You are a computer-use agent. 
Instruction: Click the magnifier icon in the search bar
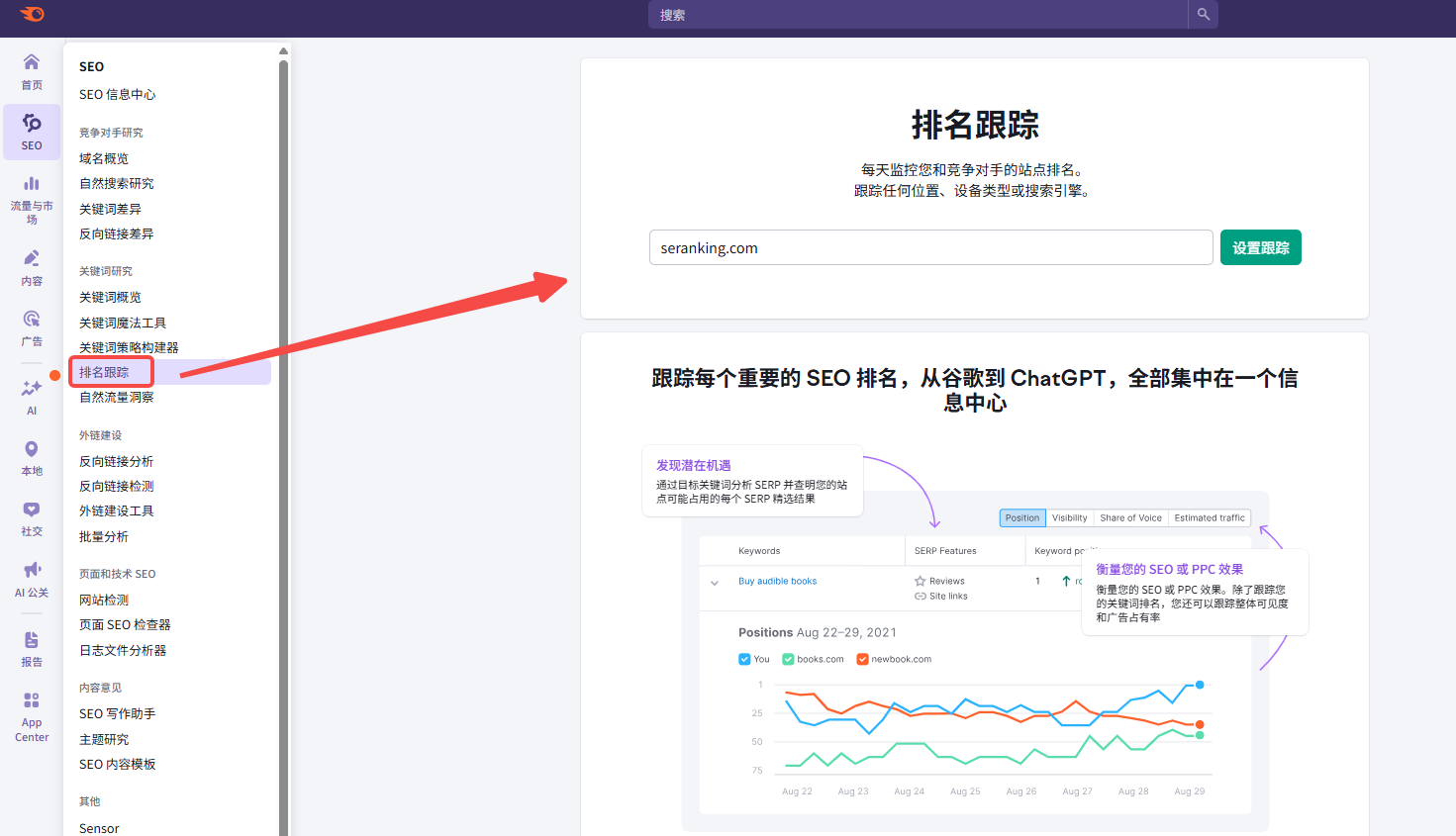coord(1203,14)
